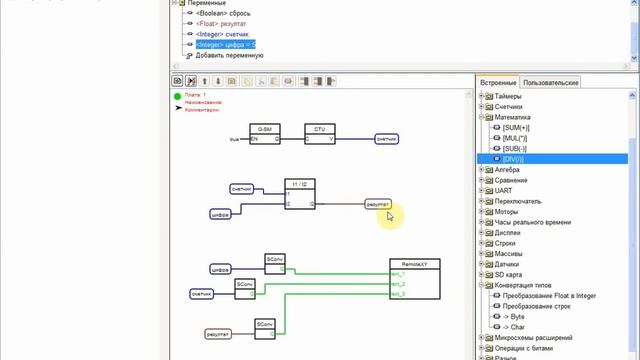The width and height of the screenshot is (640, 360).
Task: Select the I1 / I2 division block
Action: [300, 194]
